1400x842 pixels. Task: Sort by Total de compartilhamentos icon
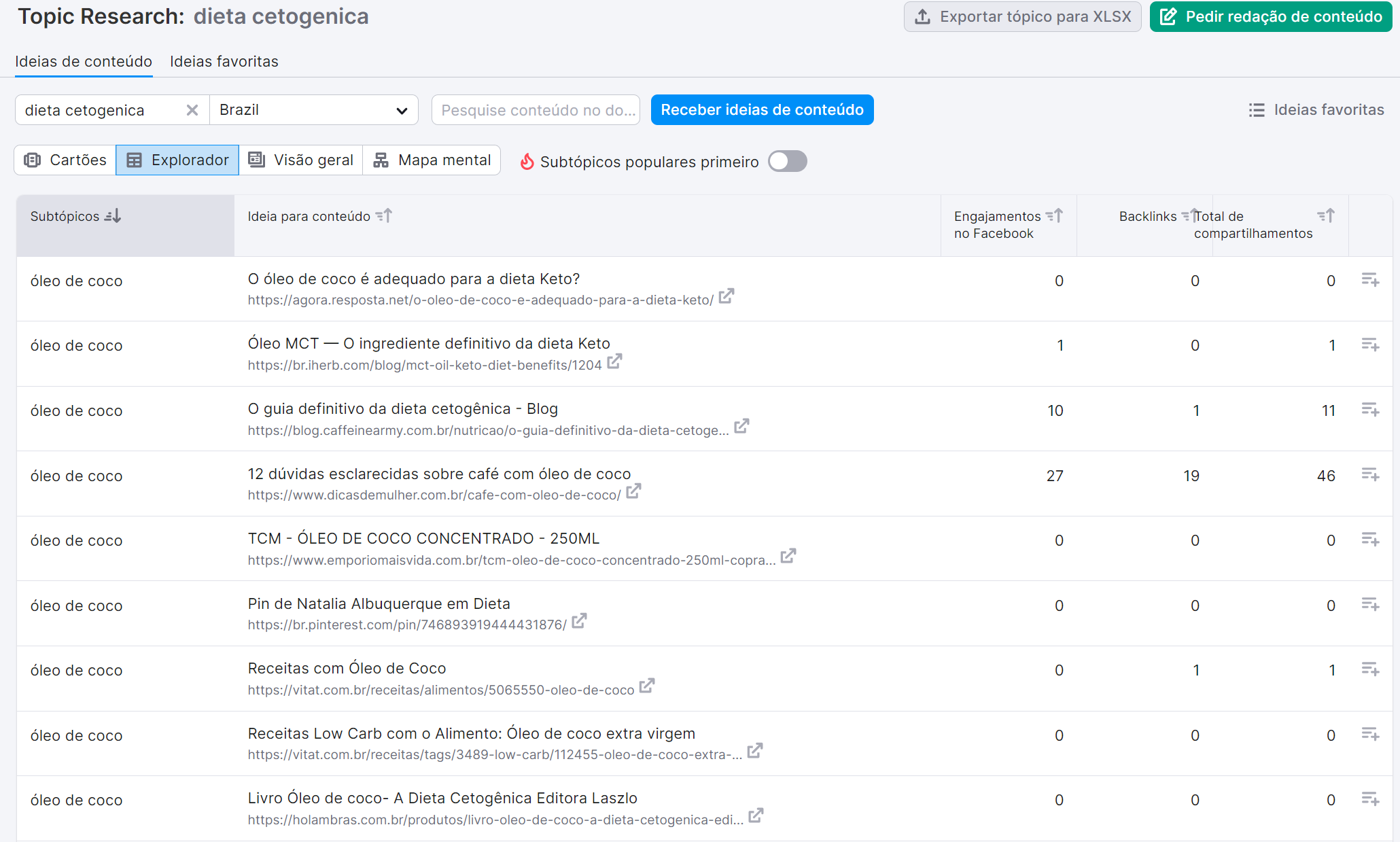(x=1326, y=216)
